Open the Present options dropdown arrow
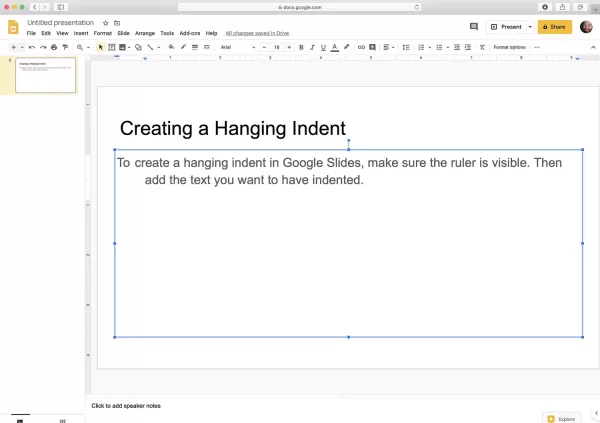Image resolution: width=600 pixels, height=423 pixels. [x=530, y=27]
